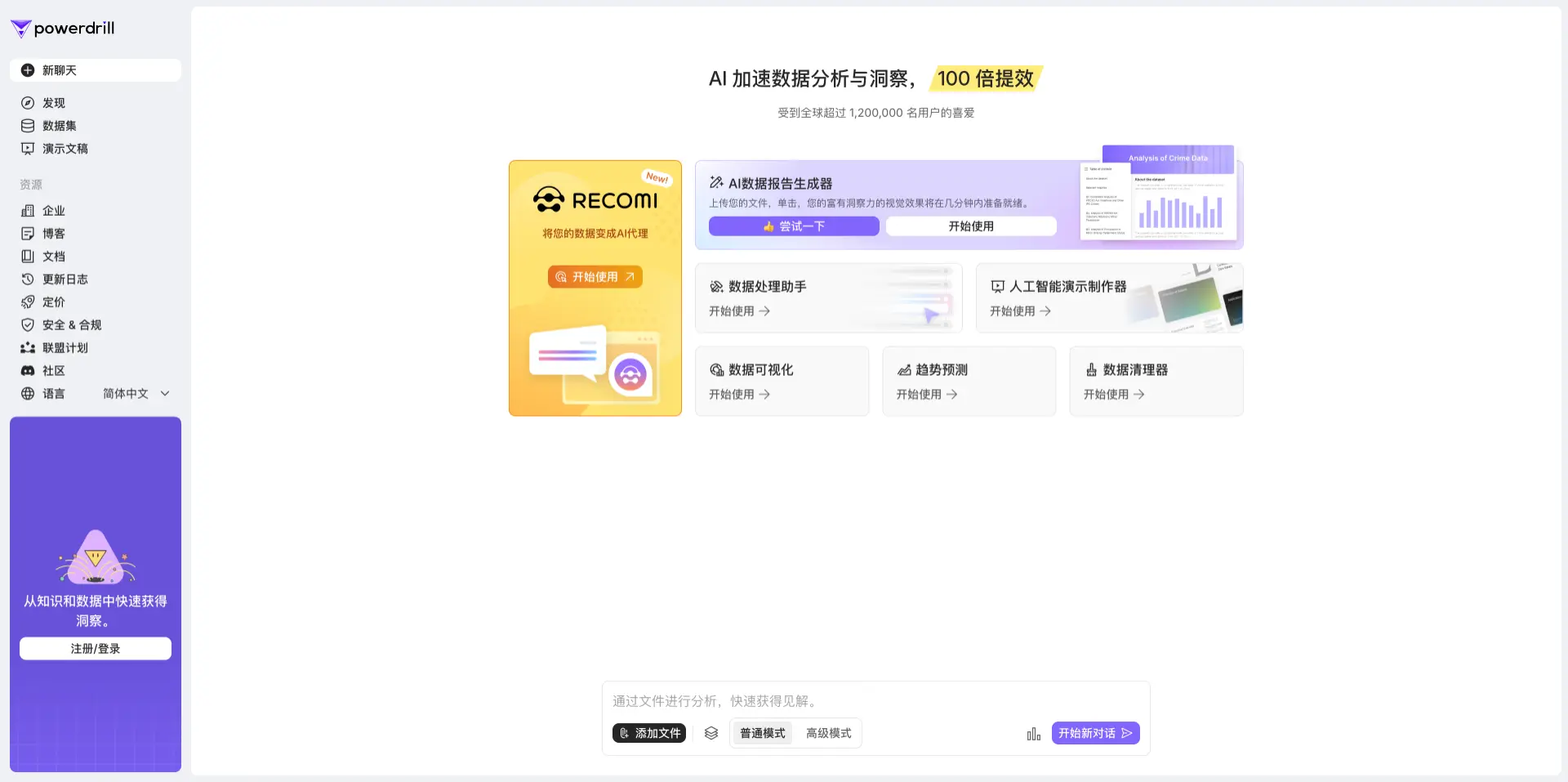Click the mascot illustration in signup panel
This screenshot has width=1568, height=782.
[x=96, y=557]
